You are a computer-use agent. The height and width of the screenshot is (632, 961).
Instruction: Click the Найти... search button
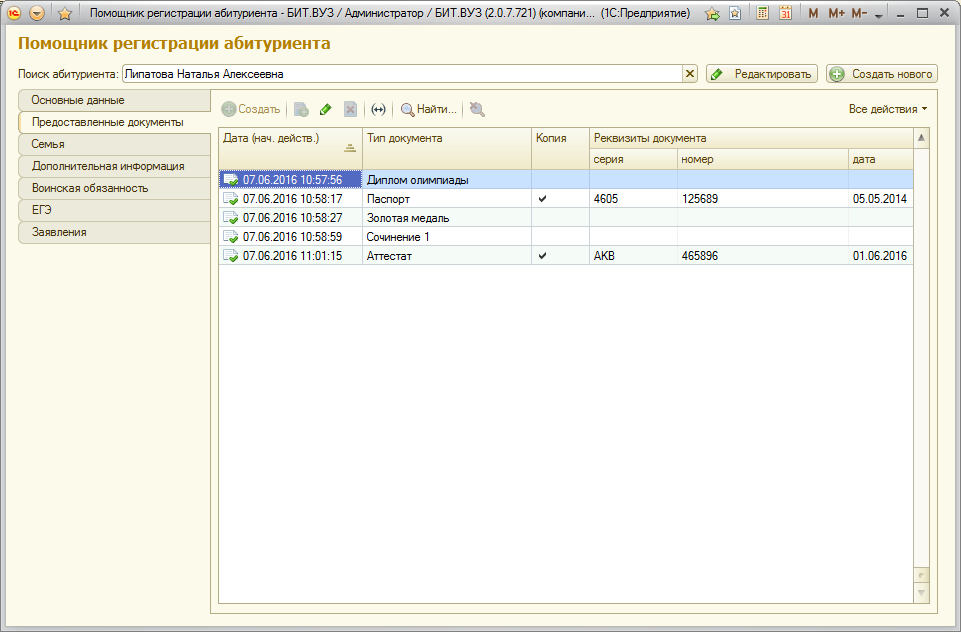pos(428,109)
